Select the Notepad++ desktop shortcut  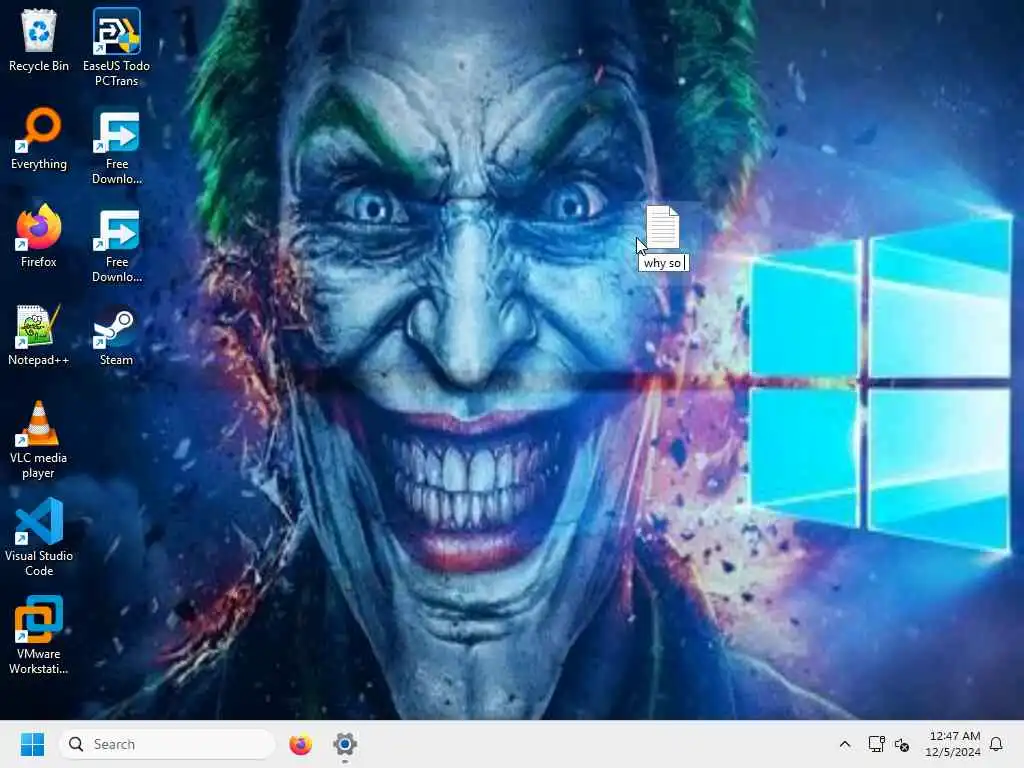tap(39, 334)
